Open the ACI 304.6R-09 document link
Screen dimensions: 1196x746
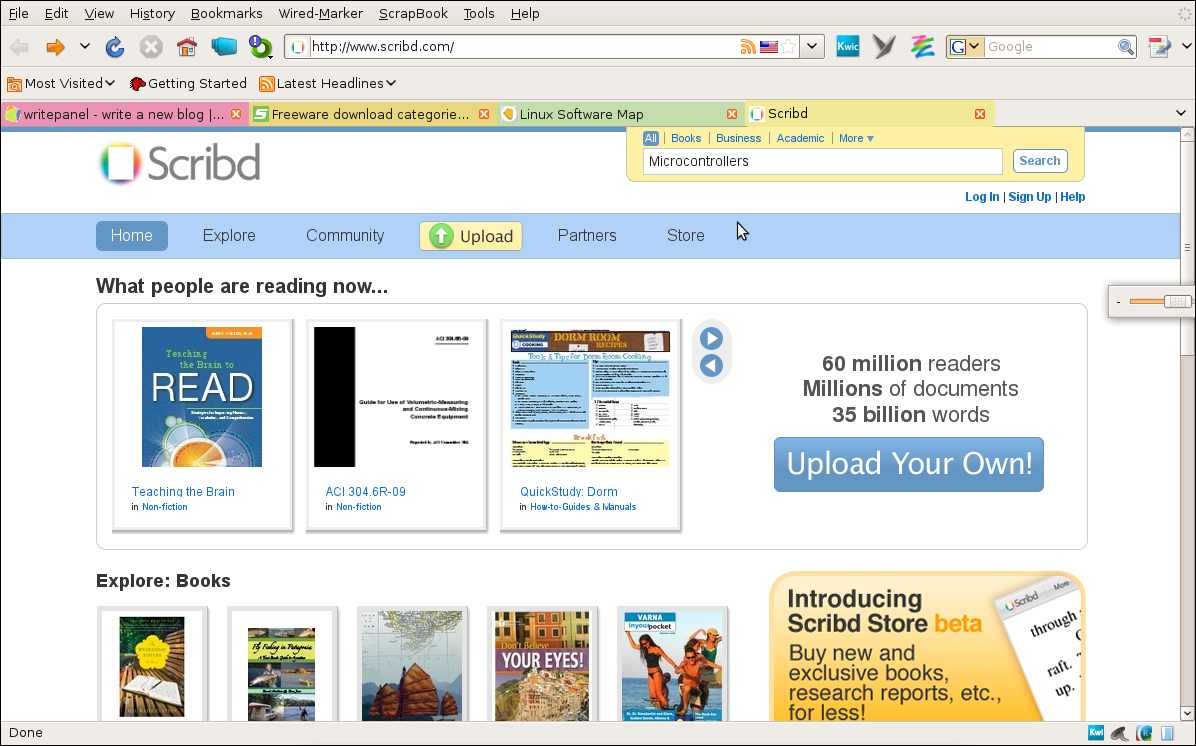[x=365, y=492]
